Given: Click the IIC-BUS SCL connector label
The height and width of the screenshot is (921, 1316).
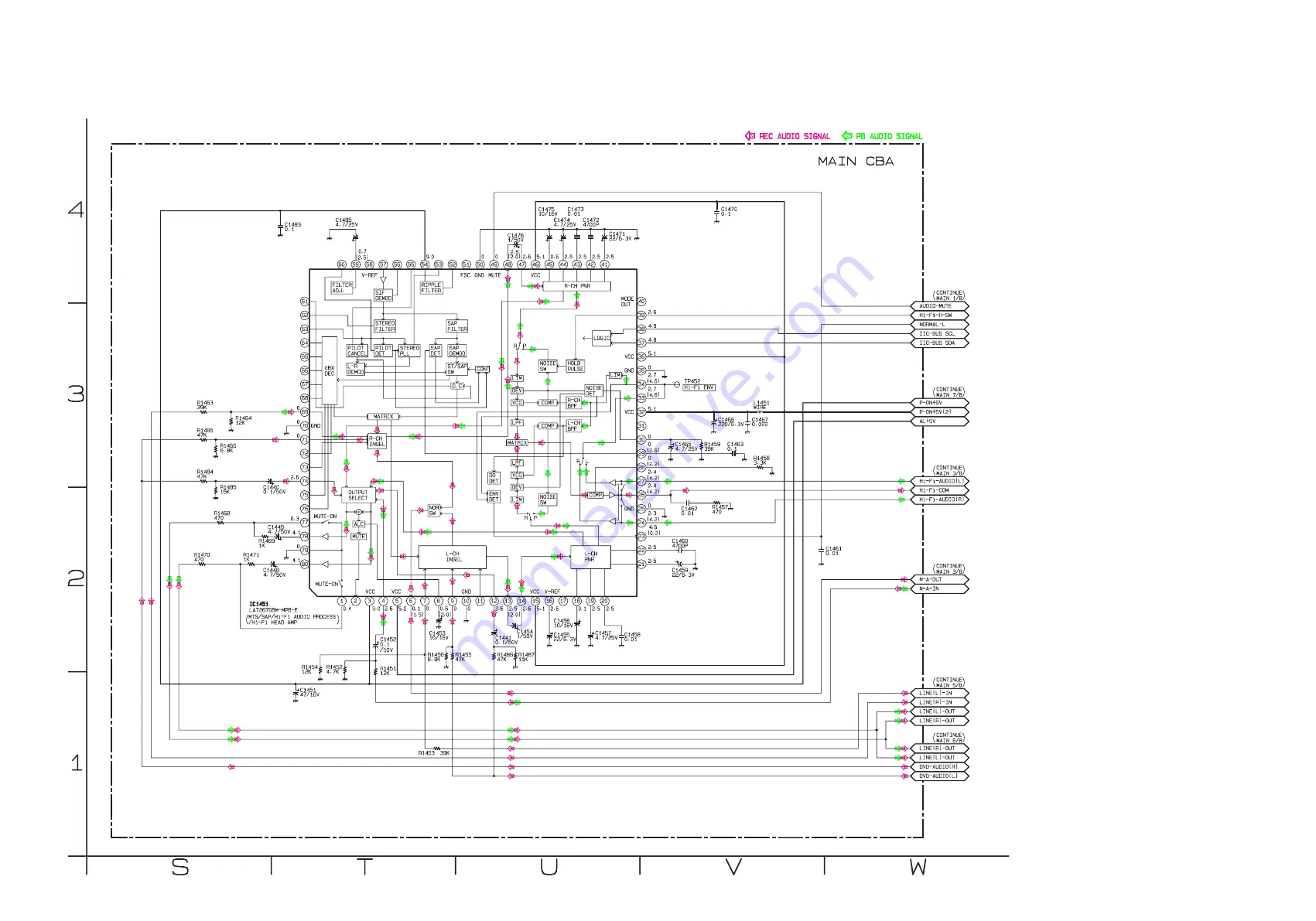Looking at the screenshot, I should (938, 334).
